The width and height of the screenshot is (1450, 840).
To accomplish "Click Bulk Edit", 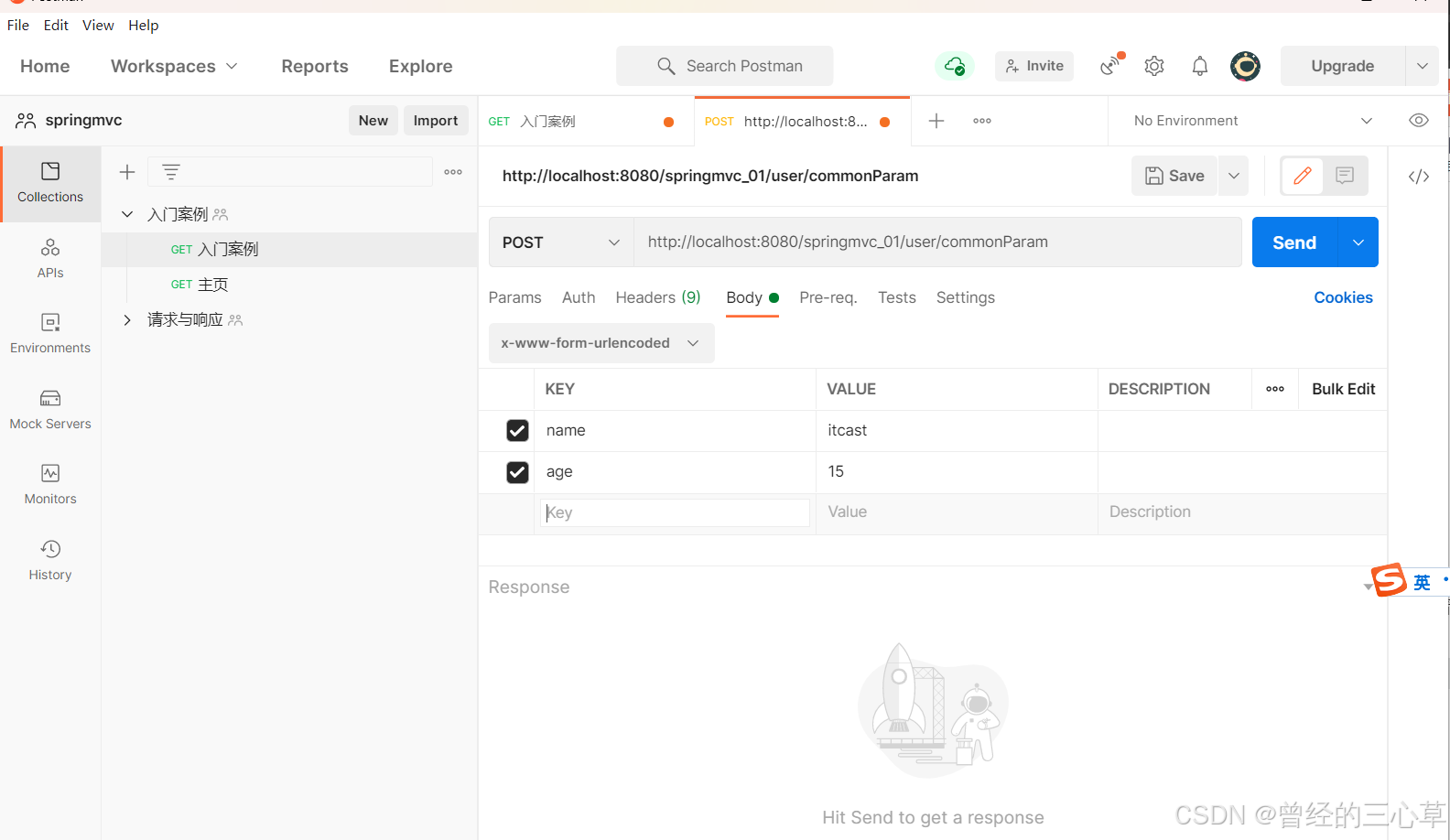I will click(1343, 389).
